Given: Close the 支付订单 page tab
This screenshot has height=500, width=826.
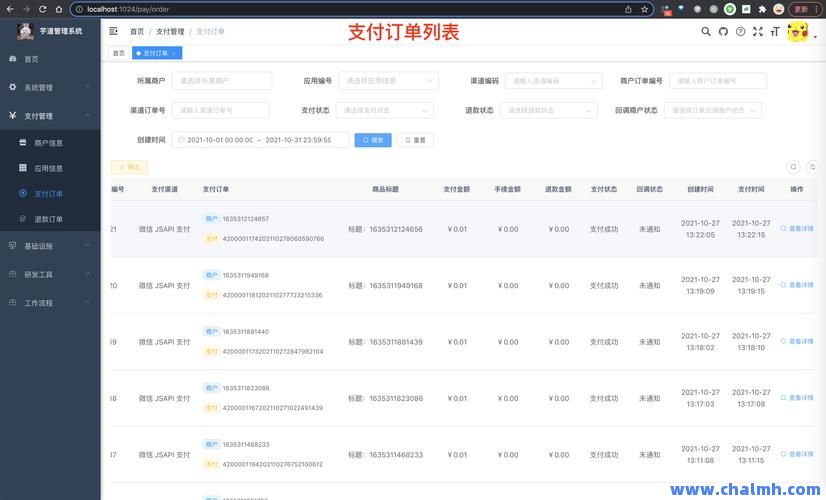Looking at the screenshot, I should [174, 53].
